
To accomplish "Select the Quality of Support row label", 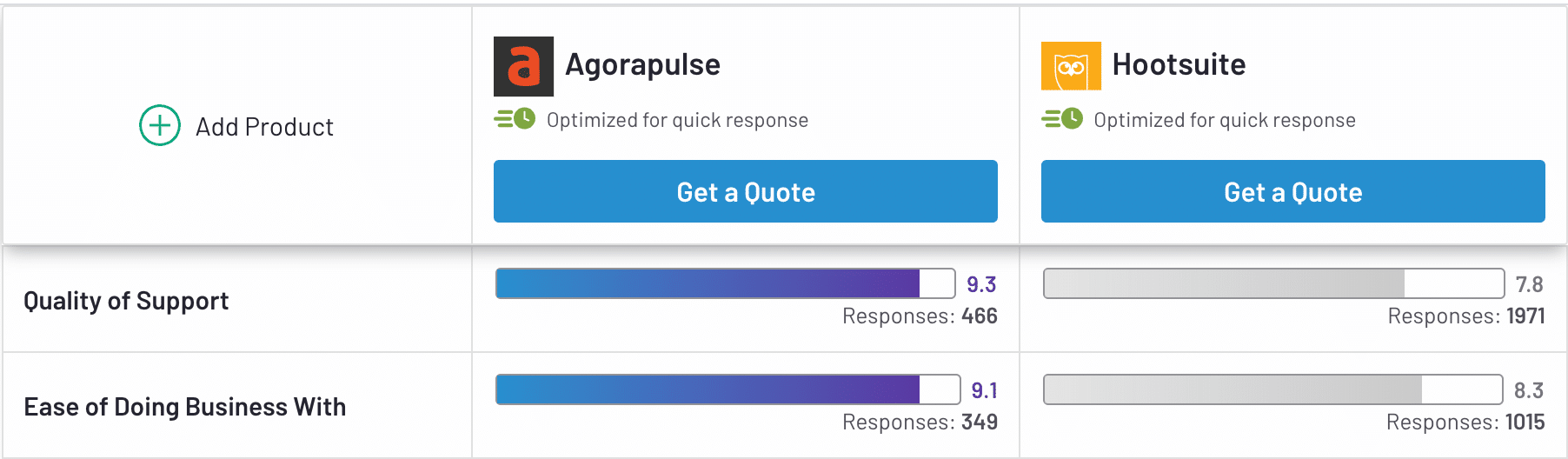I will tap(126, 301).
